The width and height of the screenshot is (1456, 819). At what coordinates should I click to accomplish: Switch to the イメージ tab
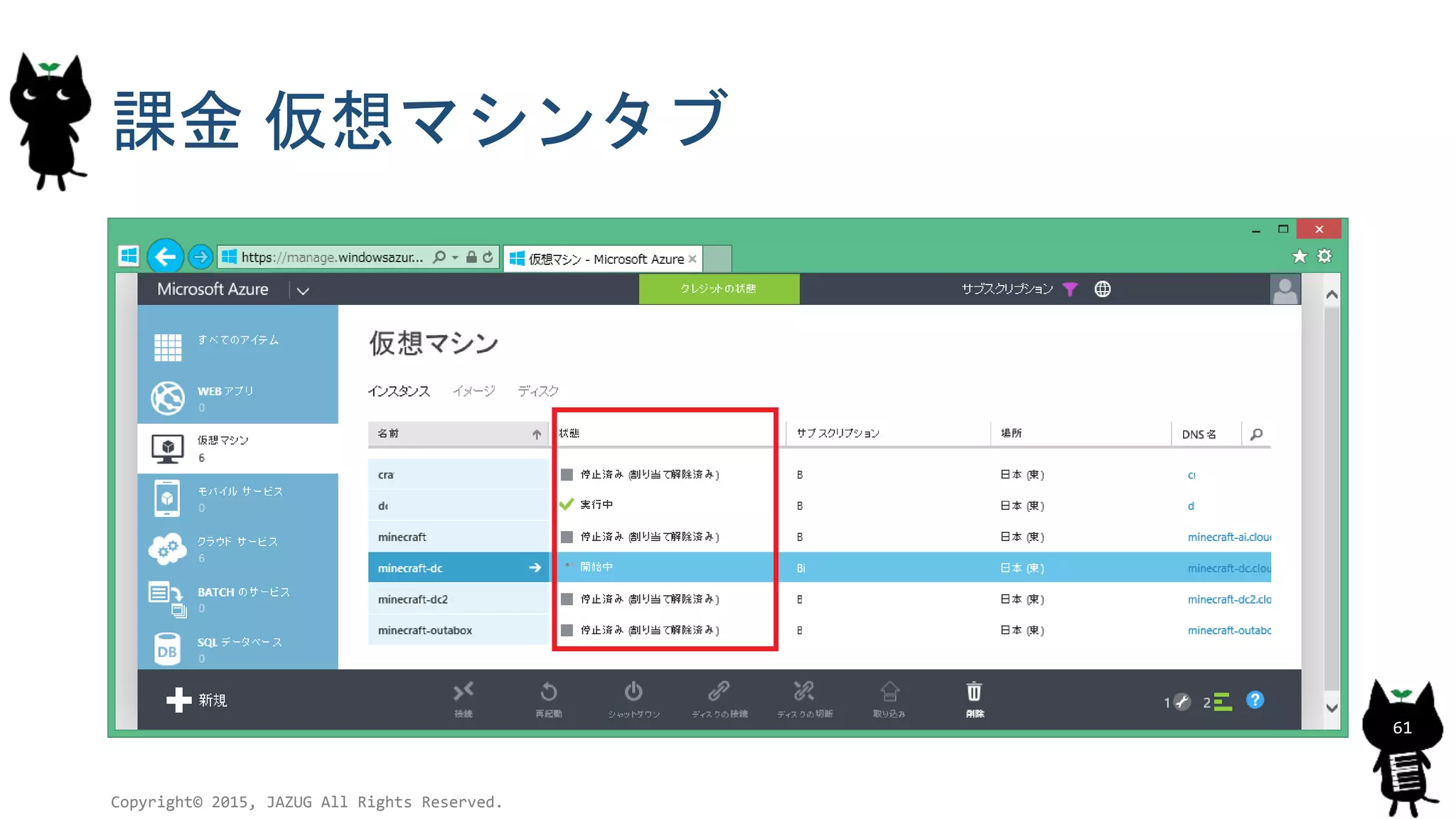point(473,391)
